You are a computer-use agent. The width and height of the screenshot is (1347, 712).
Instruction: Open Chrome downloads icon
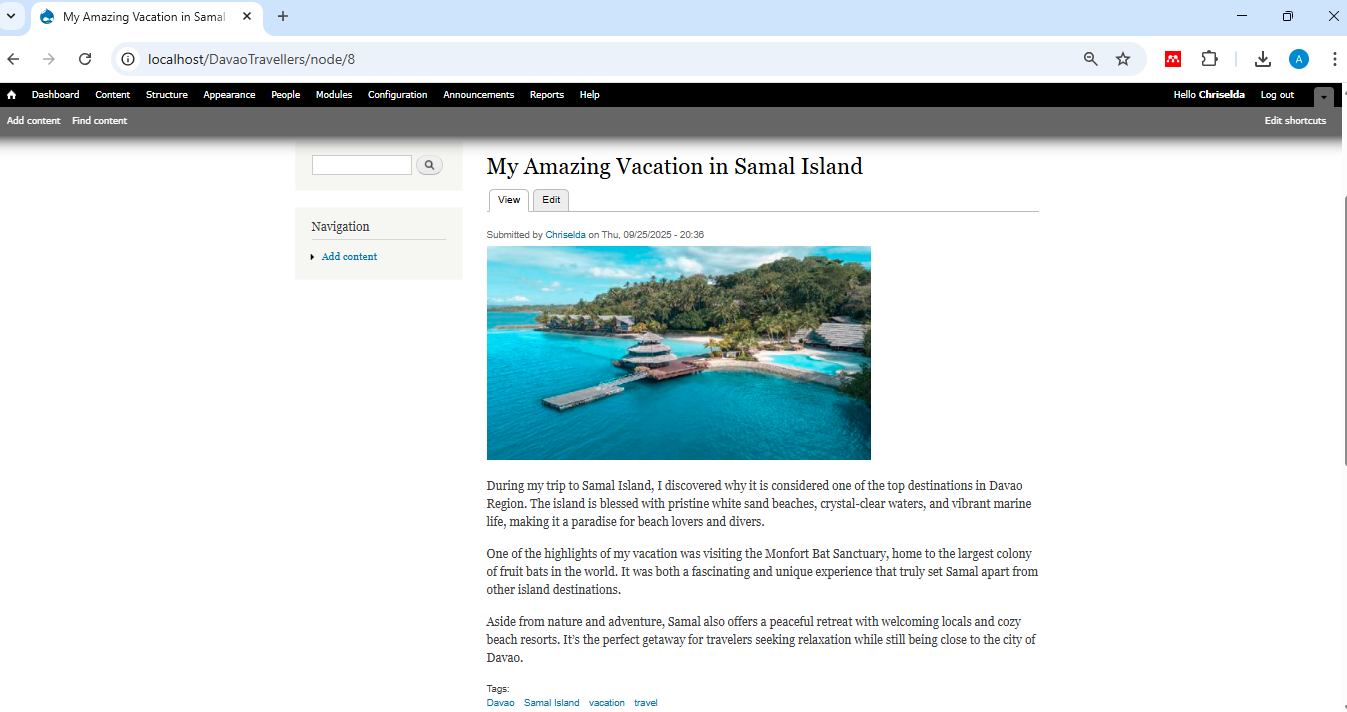click(x=1263, y=59)
